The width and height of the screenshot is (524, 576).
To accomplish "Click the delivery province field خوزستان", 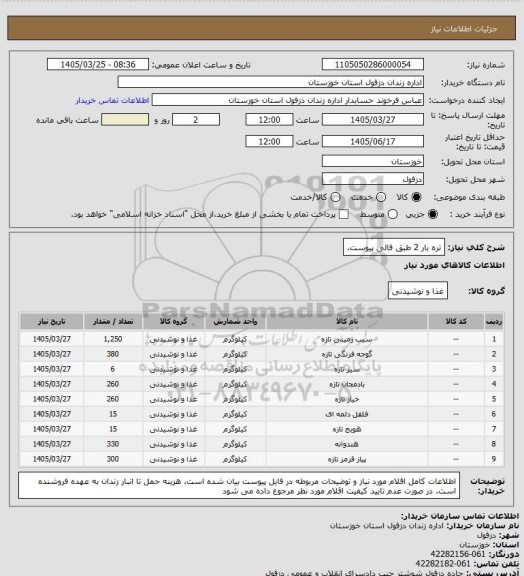I will (x=373, y=161).
